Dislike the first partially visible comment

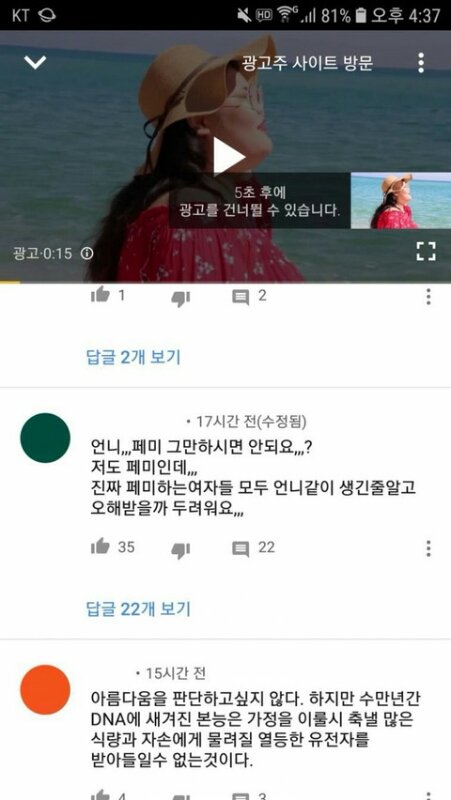point(180,298)
